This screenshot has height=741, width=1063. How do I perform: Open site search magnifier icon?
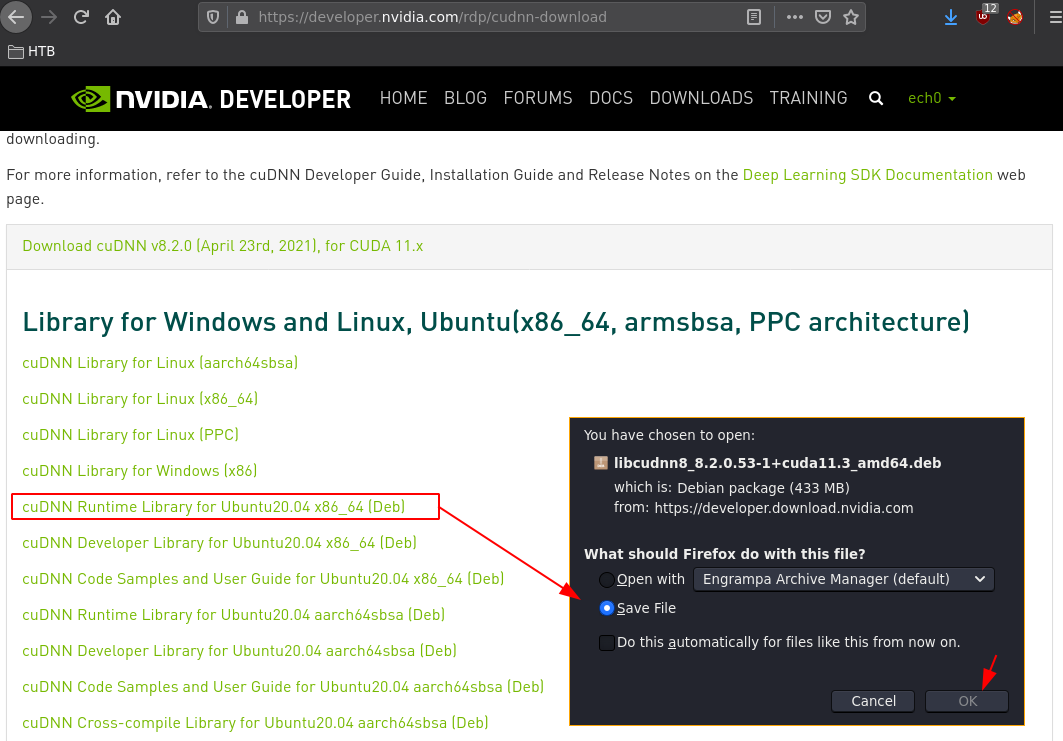pyautogui.click(x=876, y=98)
